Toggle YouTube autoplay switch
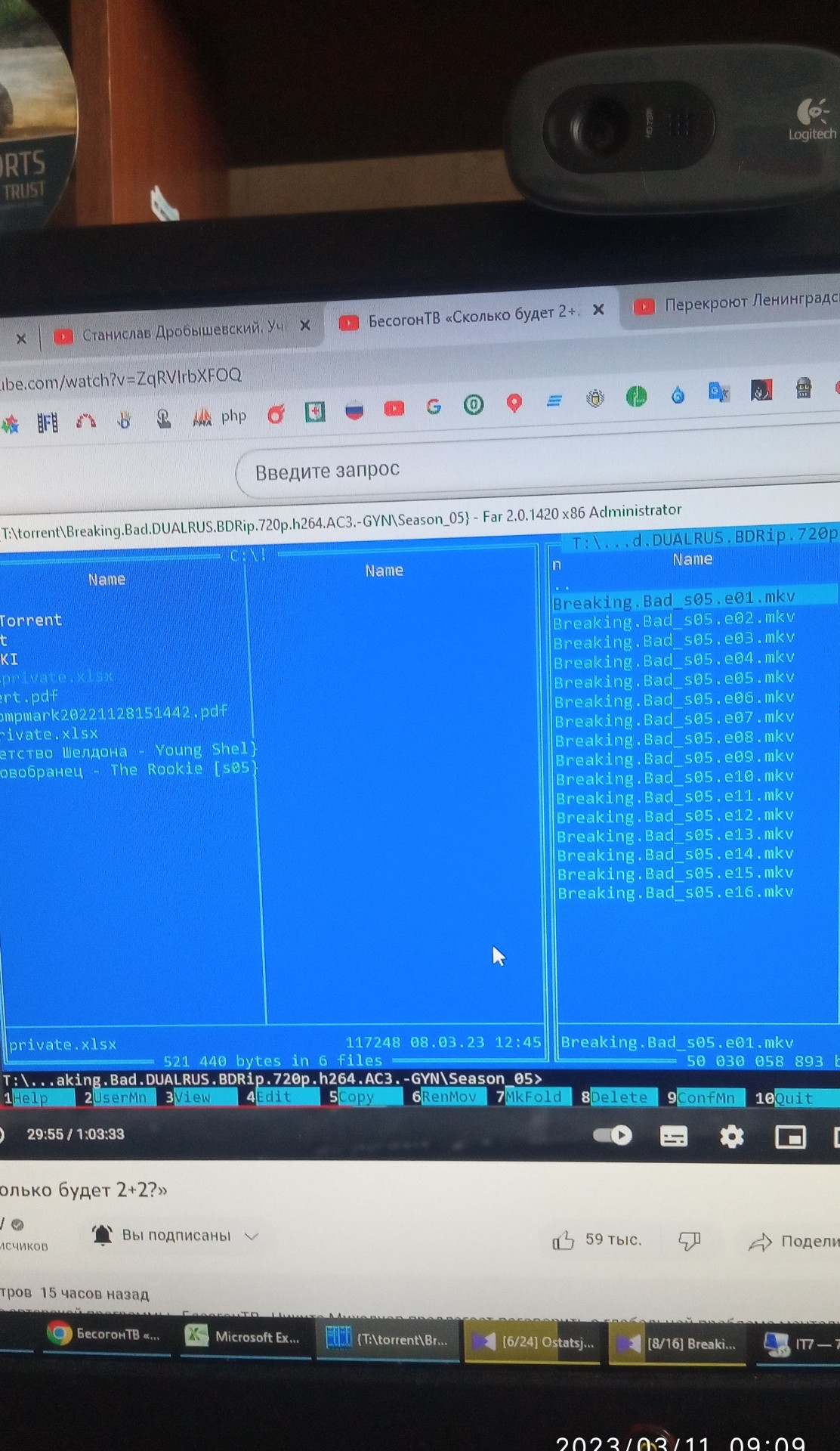Screen dimensions: 840x1451 tap(613, 1135)
